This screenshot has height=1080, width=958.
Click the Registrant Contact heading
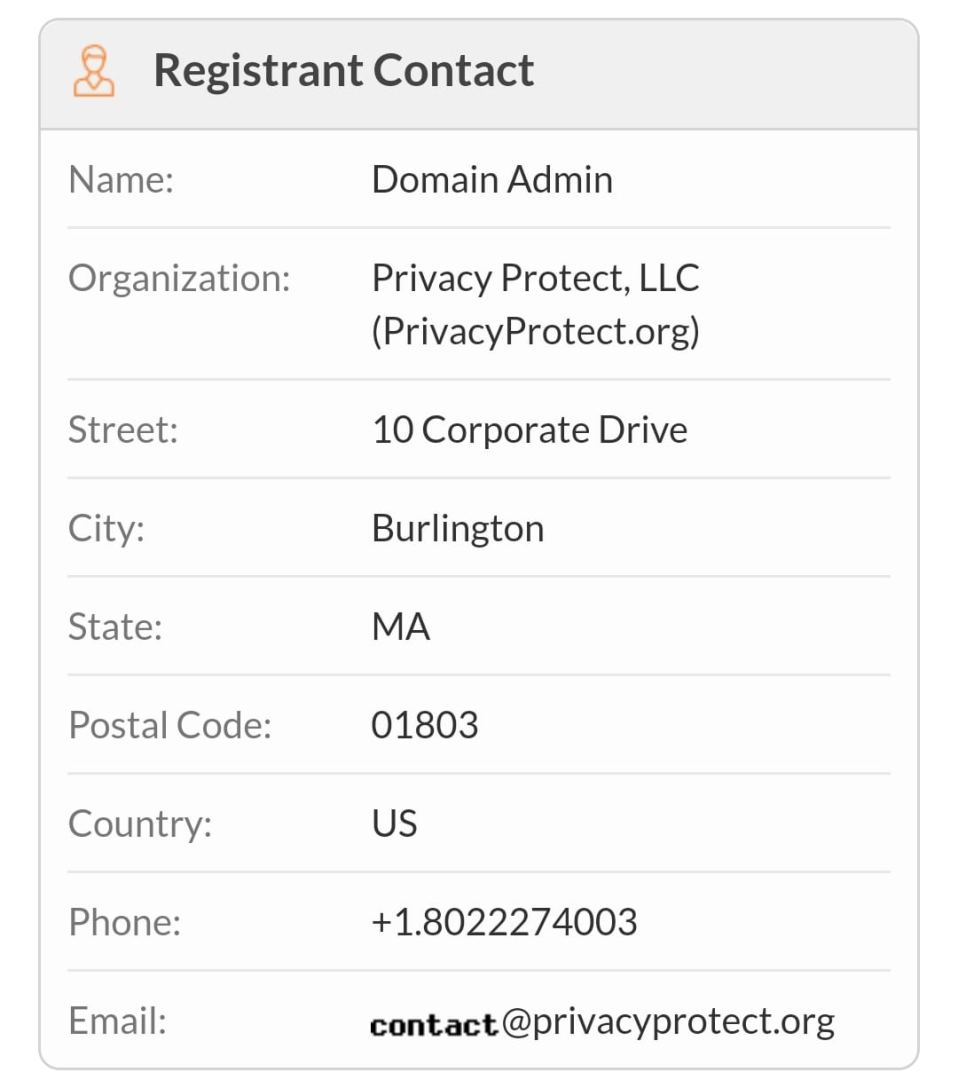pyautogui.click(x=343, y=71)
